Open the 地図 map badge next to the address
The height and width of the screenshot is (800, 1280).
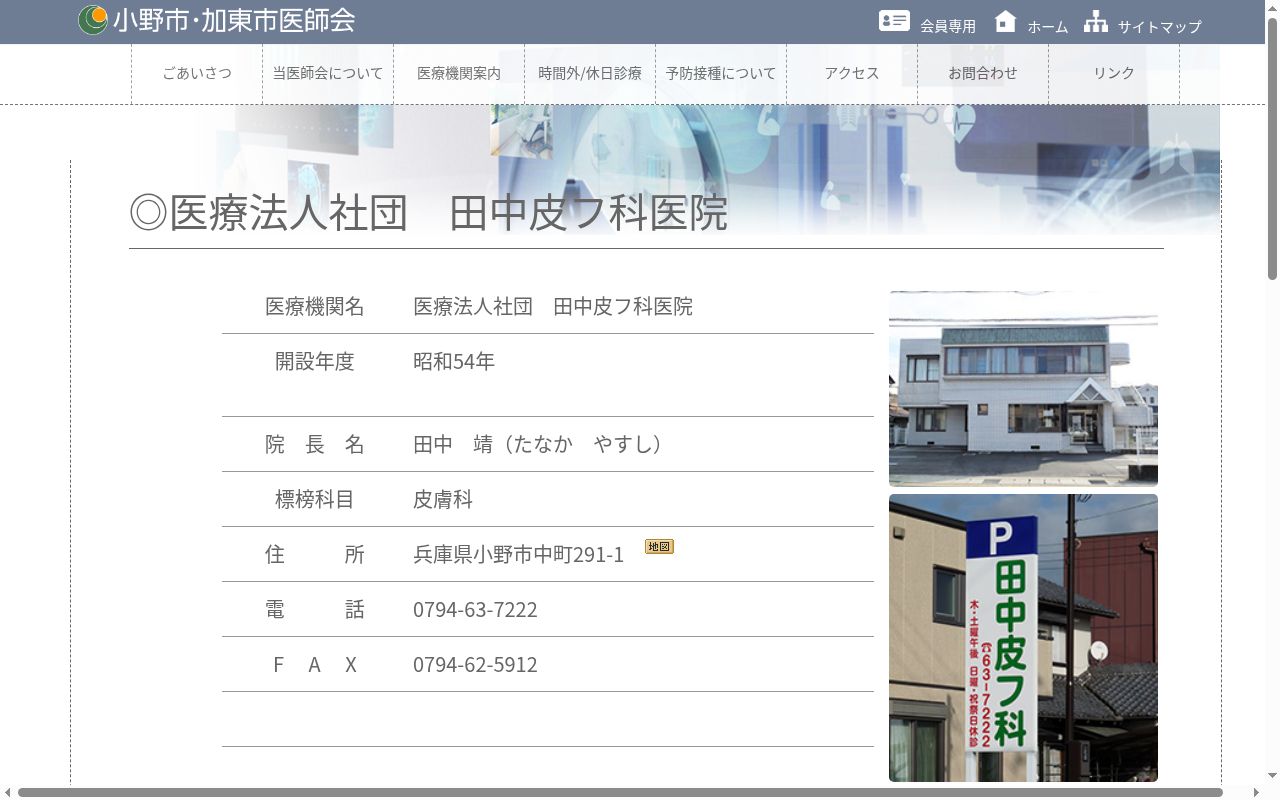pos(659,546)
